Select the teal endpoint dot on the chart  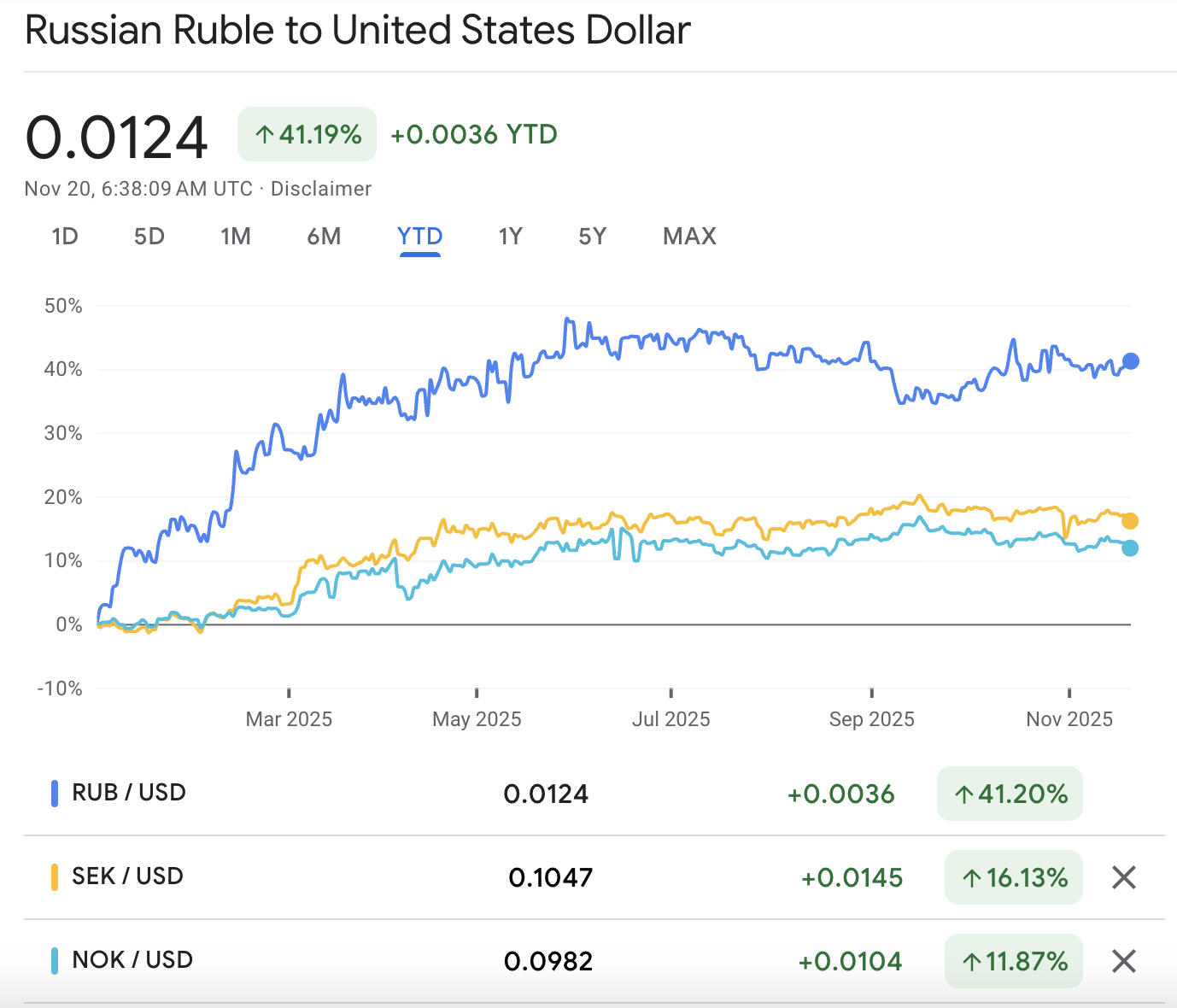1130,548
